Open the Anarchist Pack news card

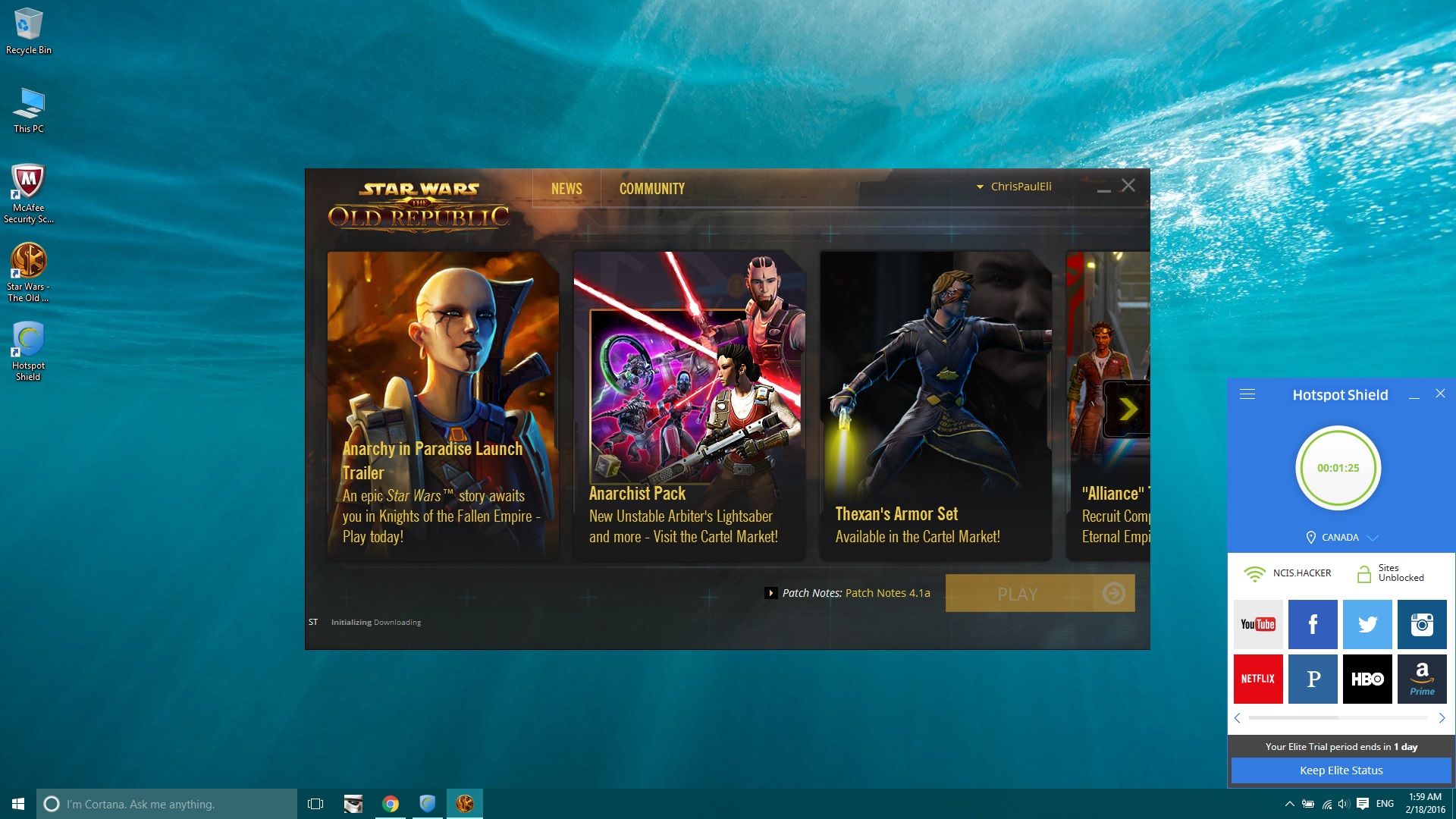coord(689,406)
